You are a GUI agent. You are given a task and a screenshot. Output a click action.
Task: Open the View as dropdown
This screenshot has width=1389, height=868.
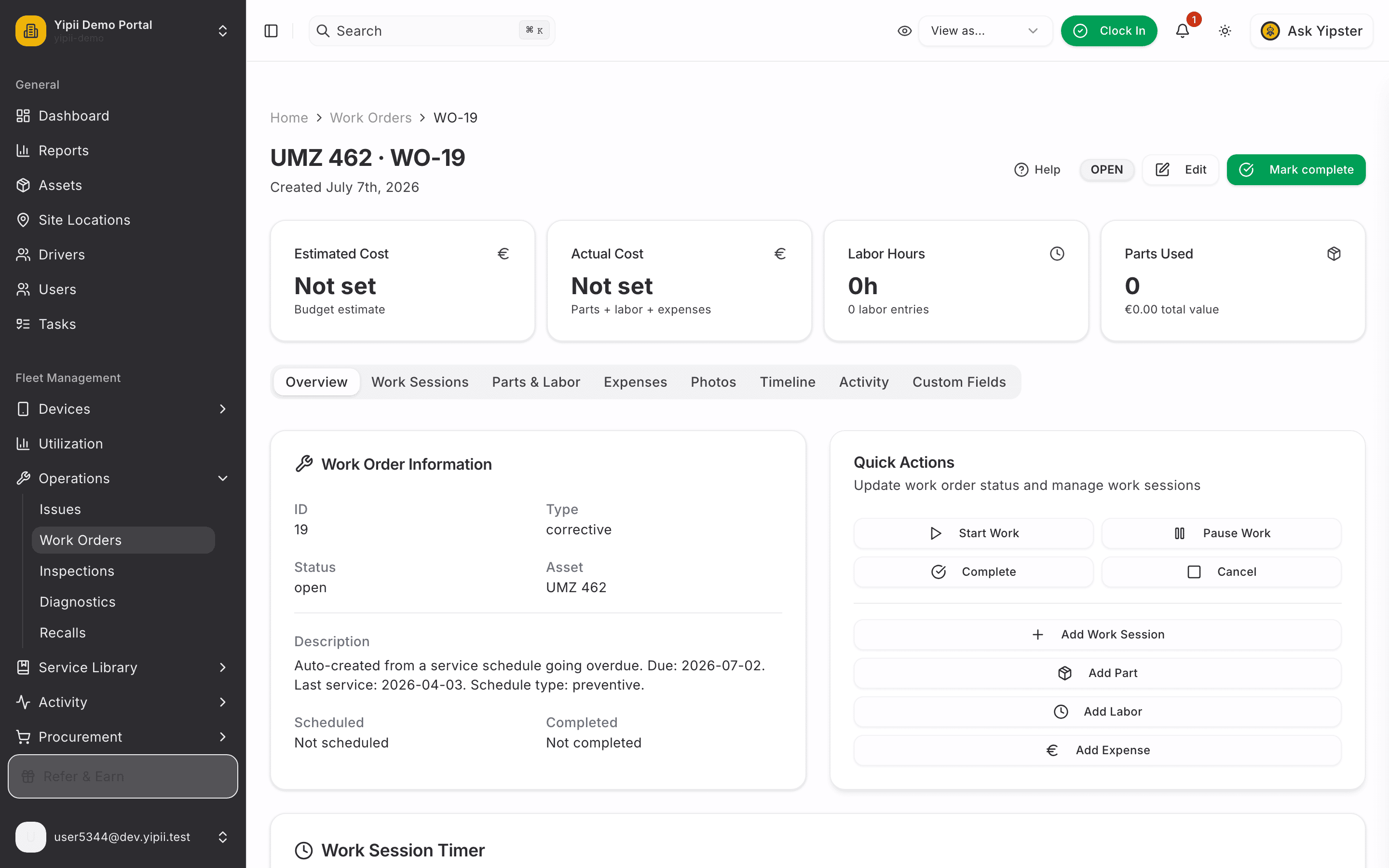(x=985, y=31)
